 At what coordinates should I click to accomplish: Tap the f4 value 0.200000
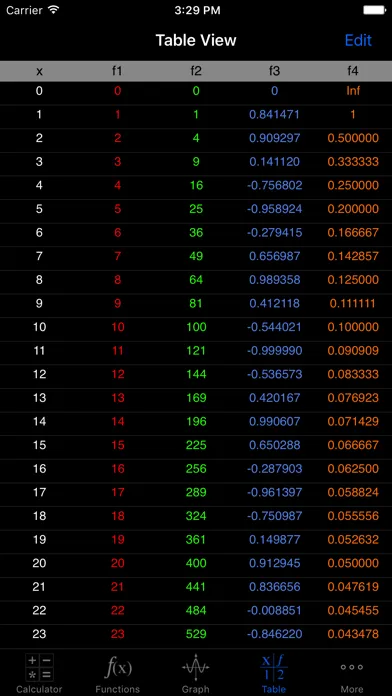pyautogui.click(x=353, y=209)
